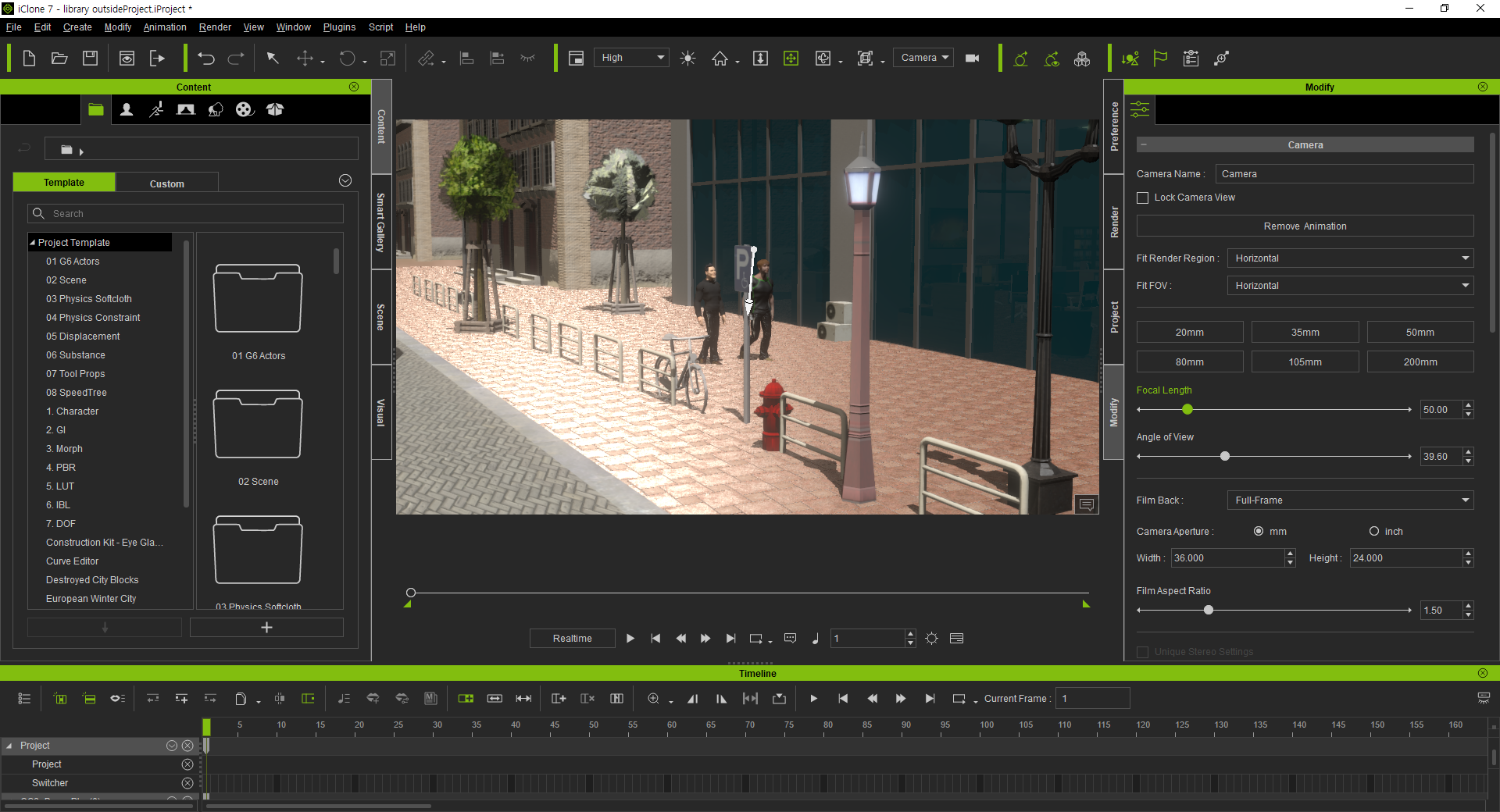
Task: Click the sun light icon in toolbar
Action: coord(687,59)
